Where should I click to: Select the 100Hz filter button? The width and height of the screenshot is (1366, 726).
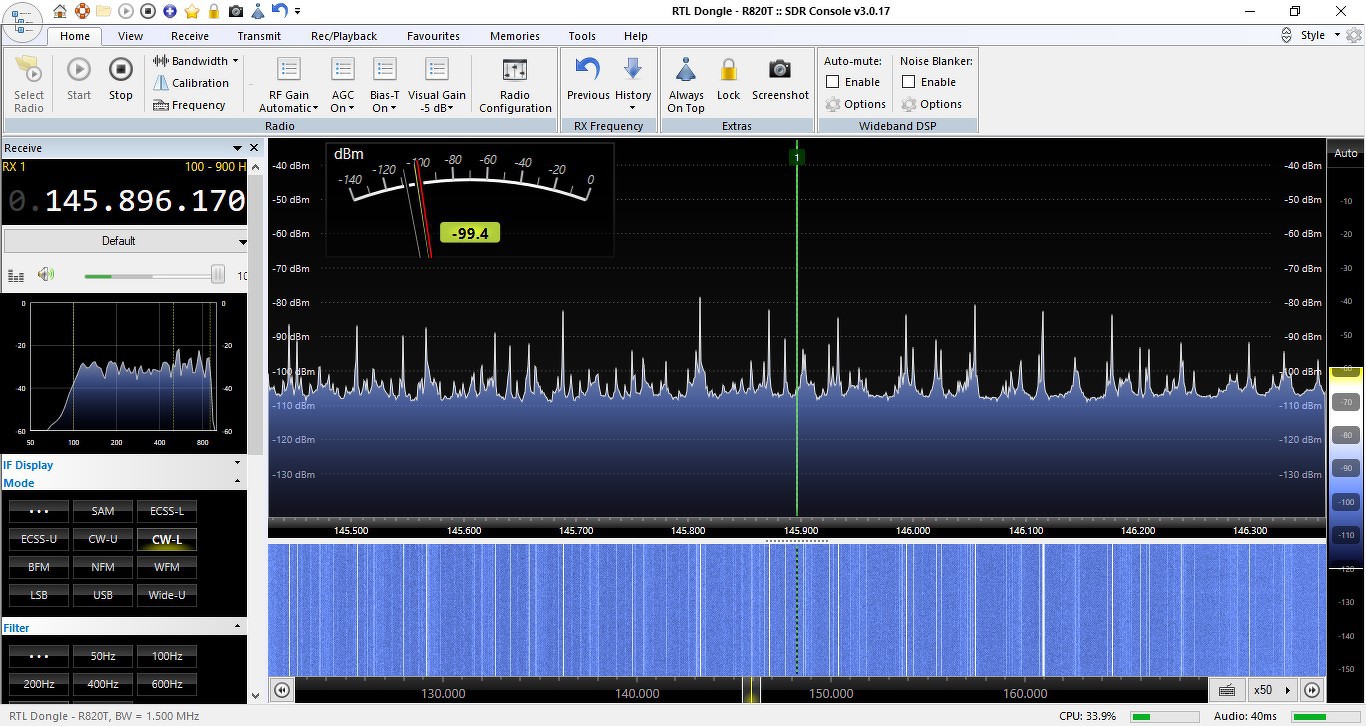tap(167, 656)
